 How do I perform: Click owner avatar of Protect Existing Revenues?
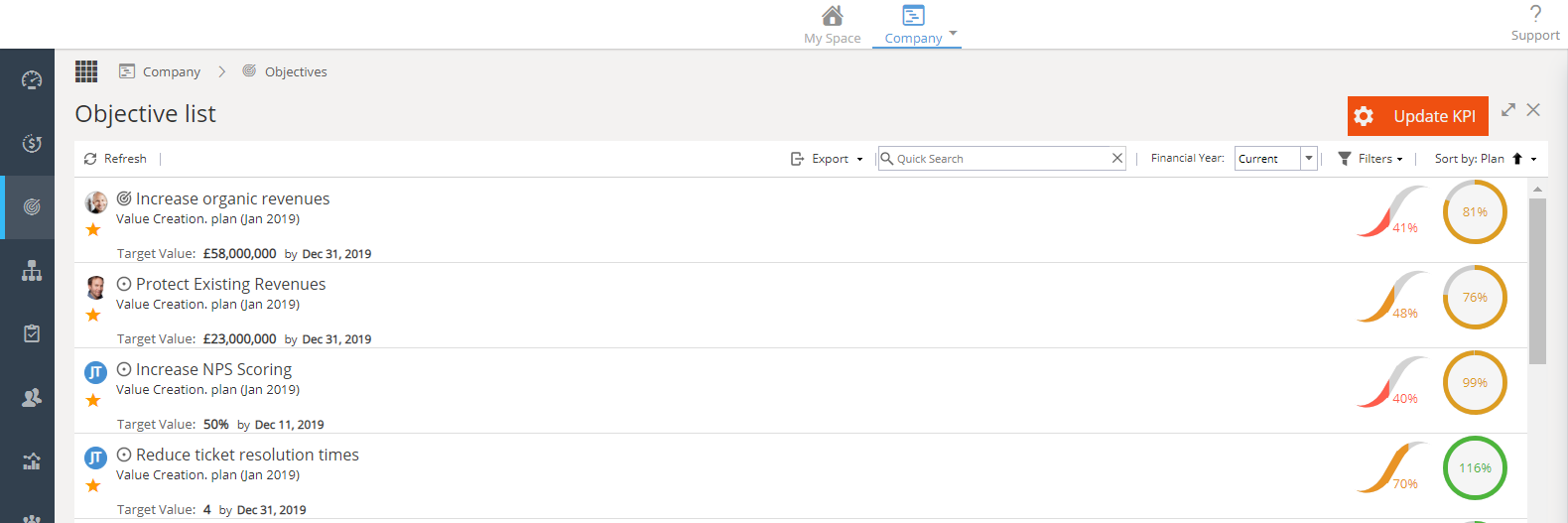click(x=96, y=288)
